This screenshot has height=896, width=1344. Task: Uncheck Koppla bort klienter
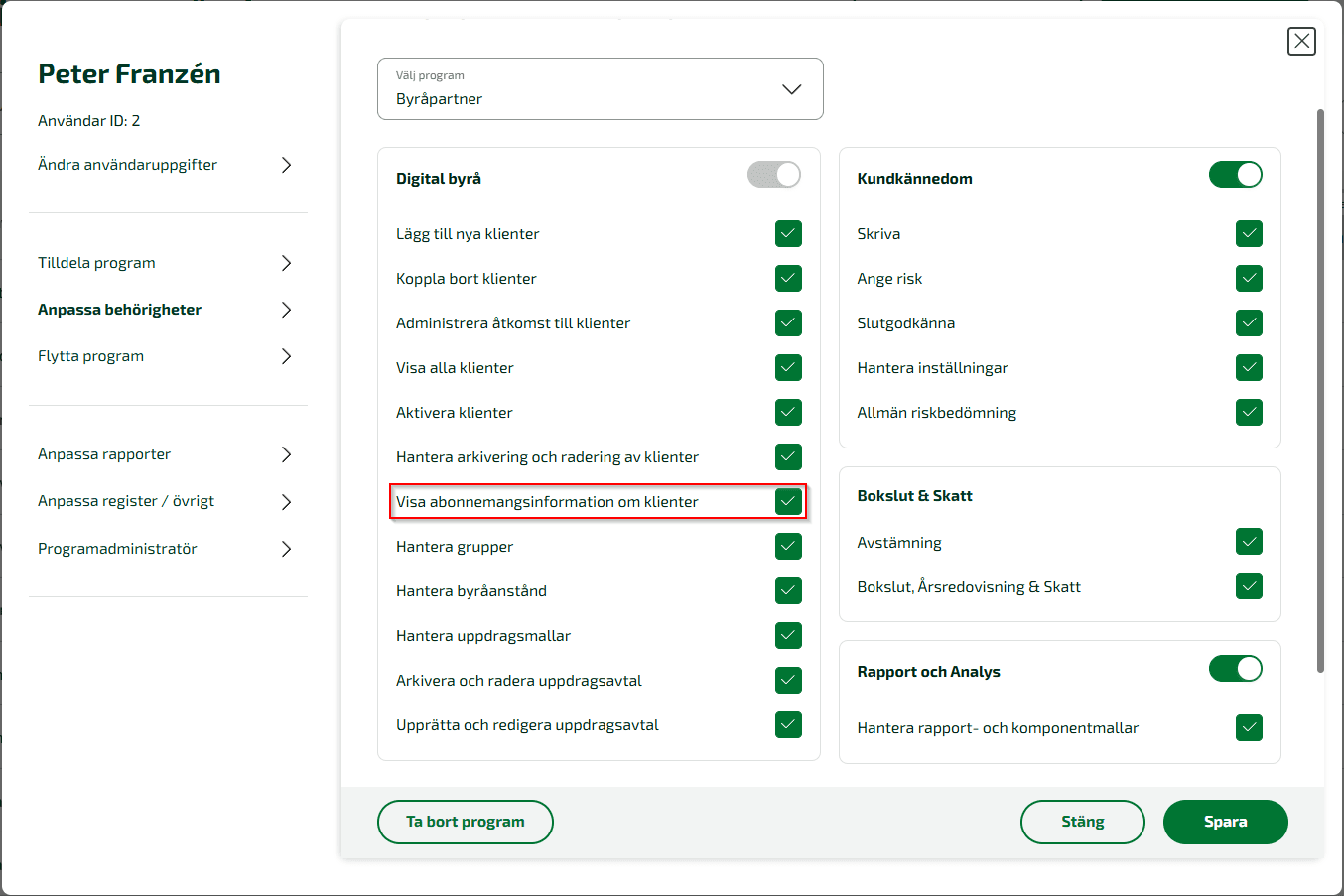tap(787, 278)
